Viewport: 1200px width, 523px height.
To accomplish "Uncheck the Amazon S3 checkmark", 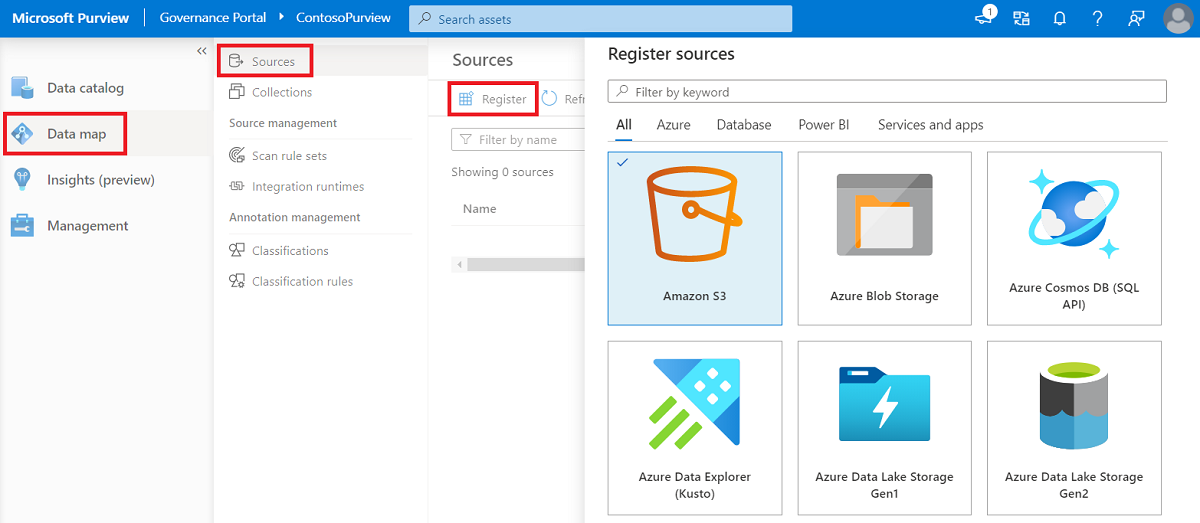I will point(623,163).
